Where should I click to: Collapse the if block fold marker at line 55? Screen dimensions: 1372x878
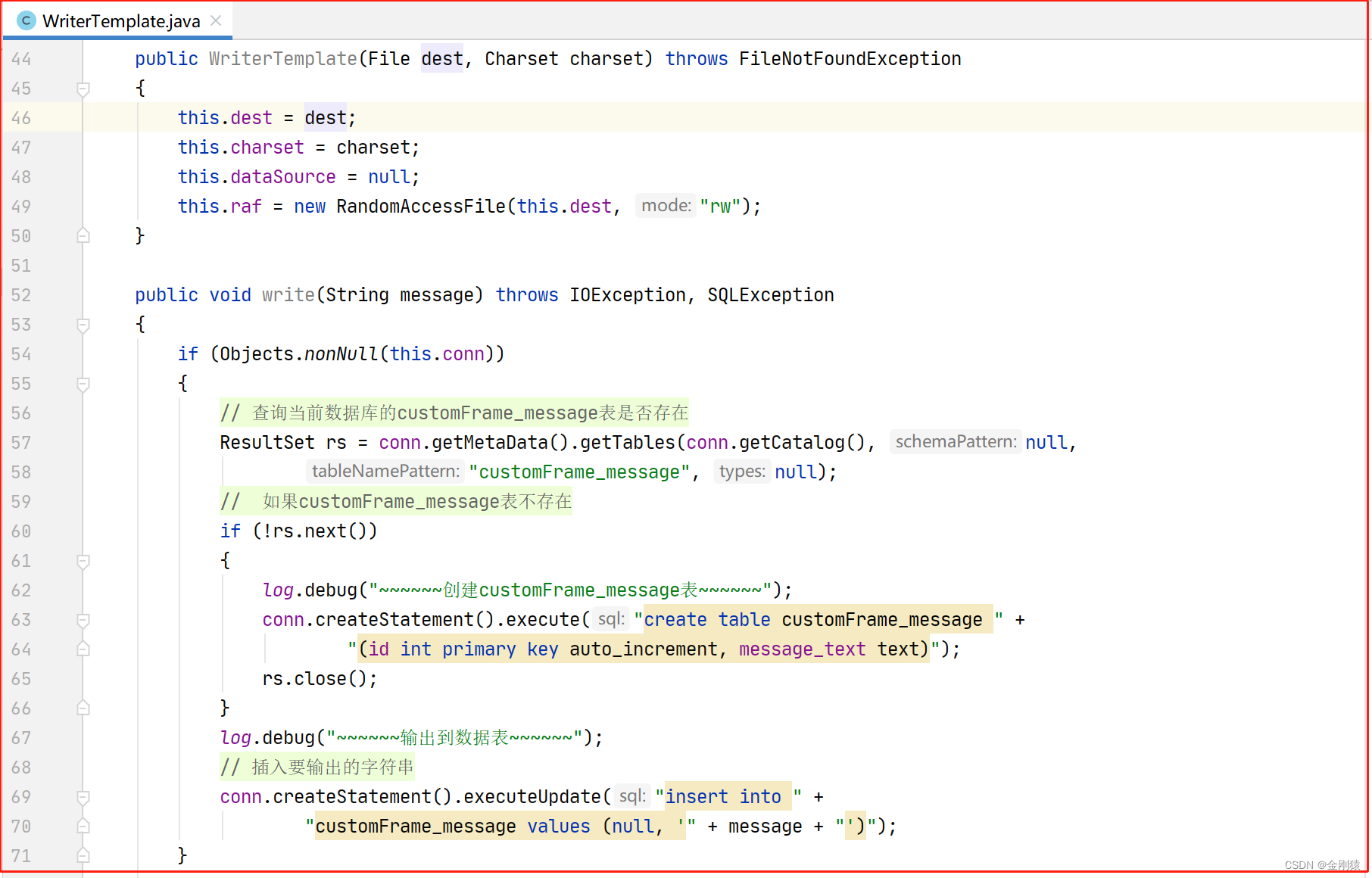coord(83,384)
